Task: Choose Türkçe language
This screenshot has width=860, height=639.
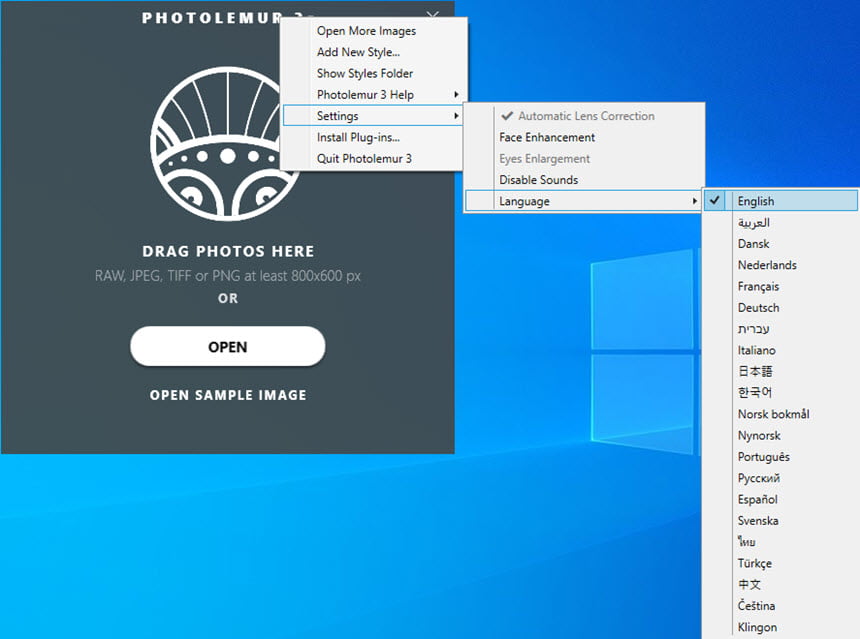Action: pos(780,563)
